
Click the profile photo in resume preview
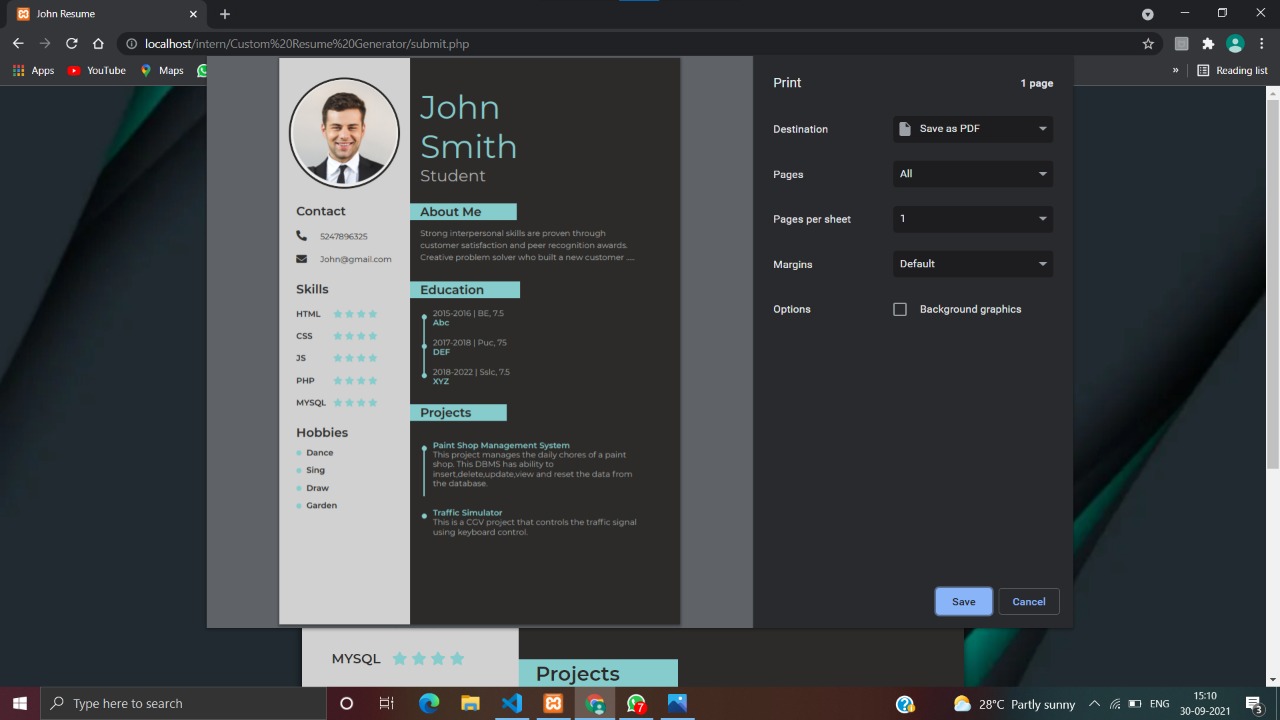pyautogui.click(x=344, y=132)
